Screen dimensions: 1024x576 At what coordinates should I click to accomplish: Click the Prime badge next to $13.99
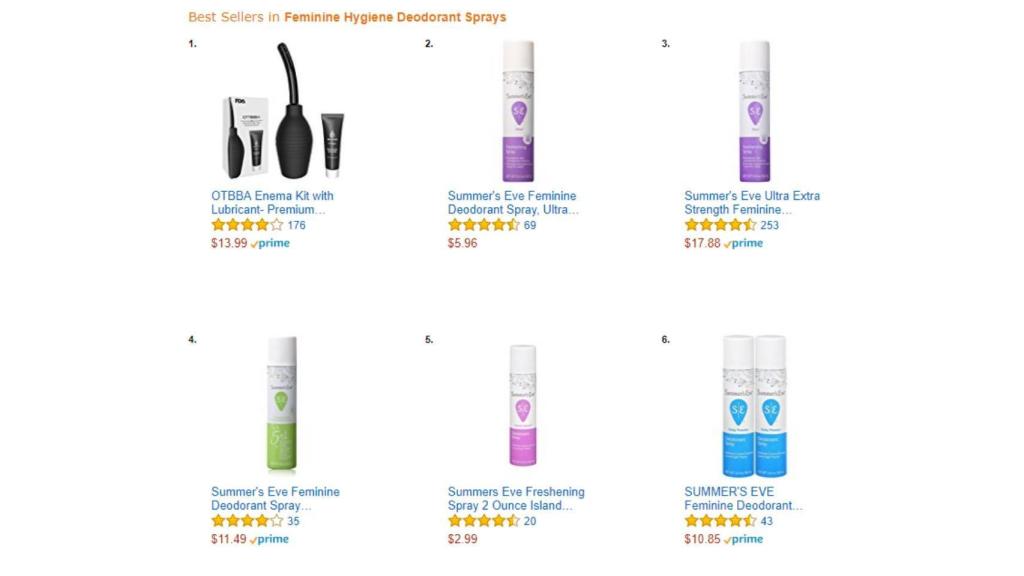270,243
